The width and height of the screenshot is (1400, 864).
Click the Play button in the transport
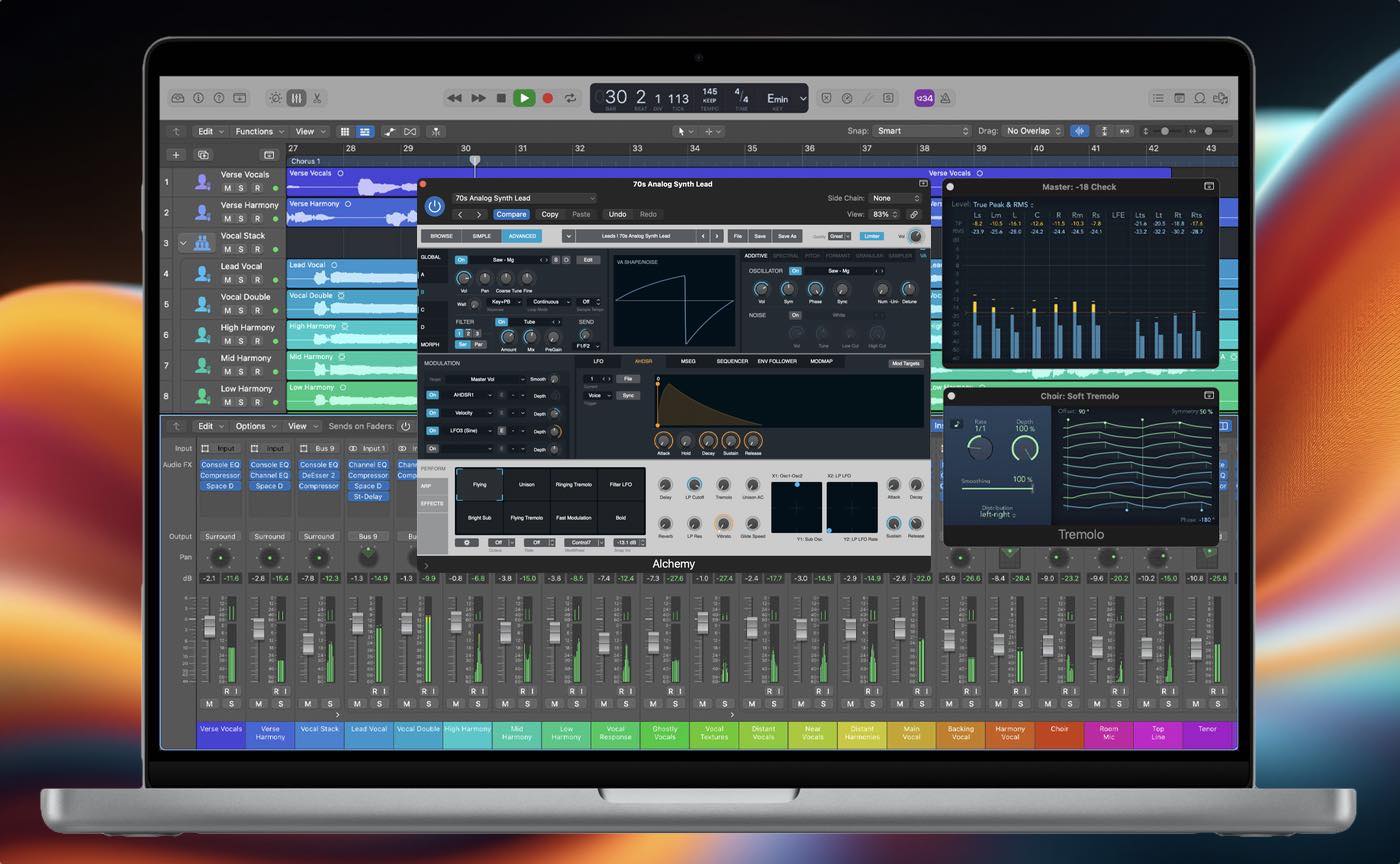523,98
